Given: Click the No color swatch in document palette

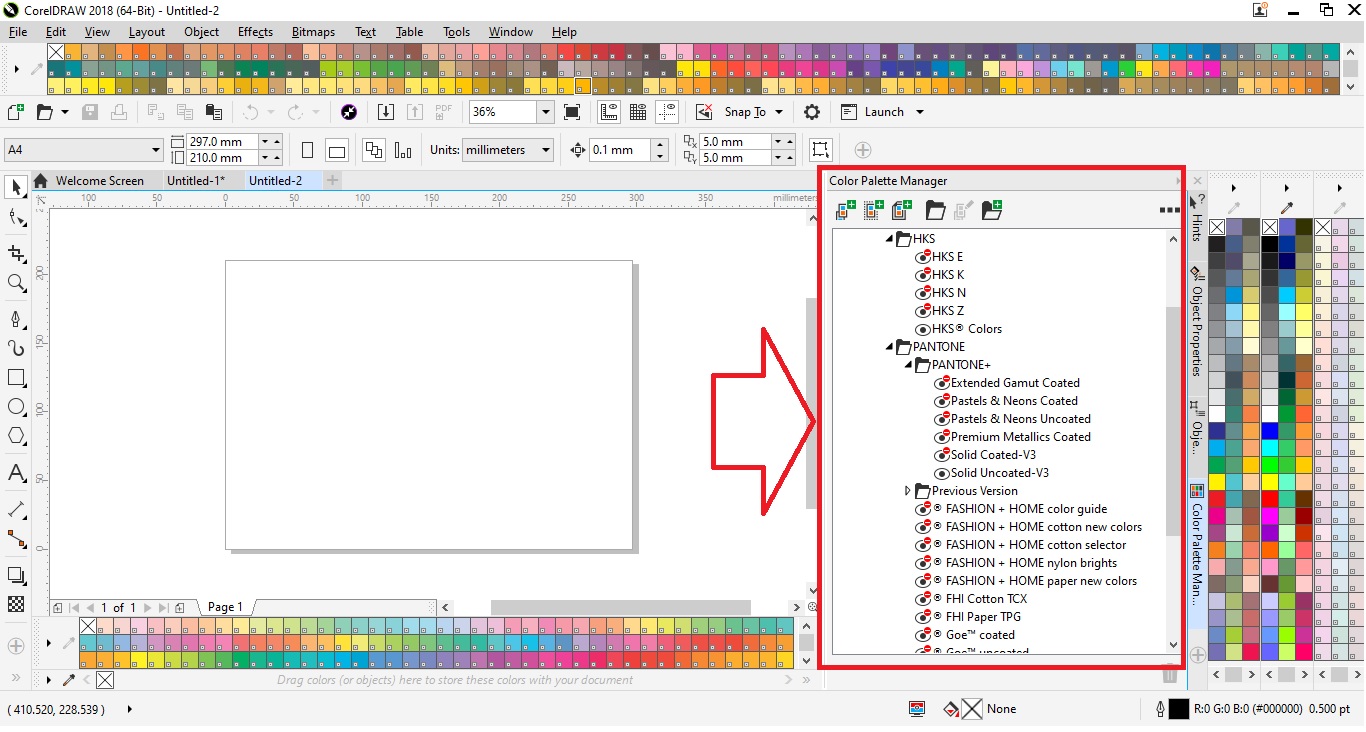Looking at the screenshot, I should [105, 680].
